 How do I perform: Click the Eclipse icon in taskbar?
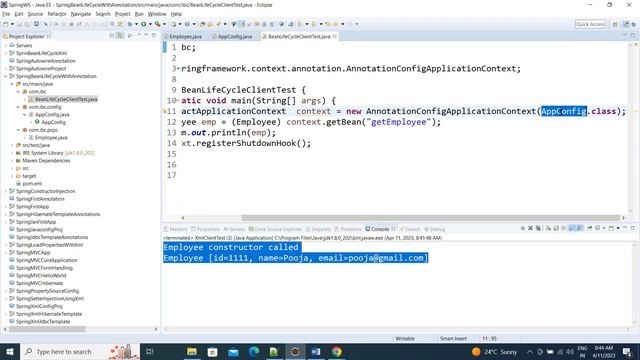(295, 351)
